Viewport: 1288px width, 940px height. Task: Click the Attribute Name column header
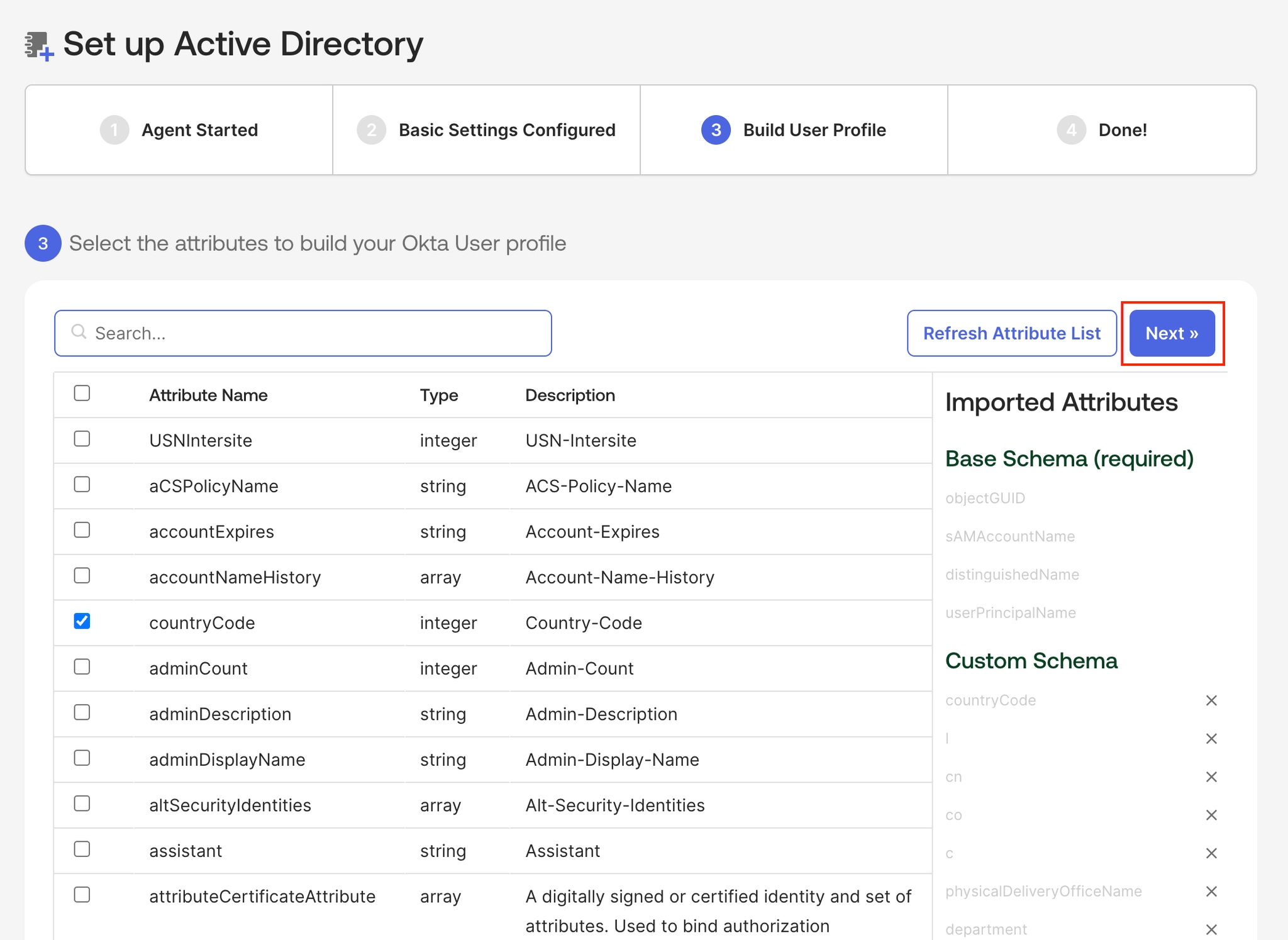(x=208, y=395)
